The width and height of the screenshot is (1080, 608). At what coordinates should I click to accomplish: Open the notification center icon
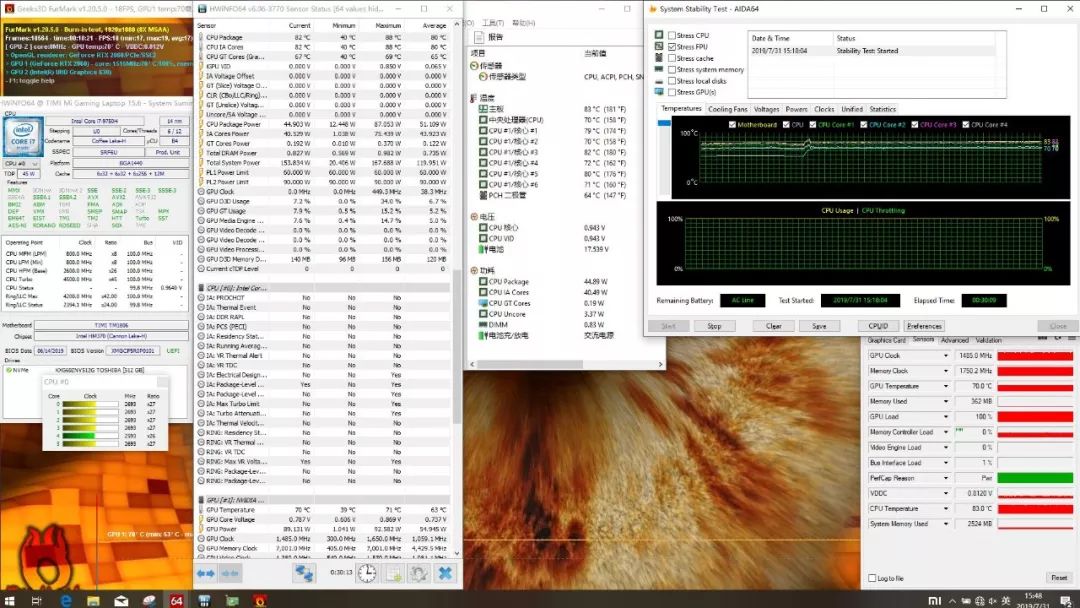[x=1066, y=601]
